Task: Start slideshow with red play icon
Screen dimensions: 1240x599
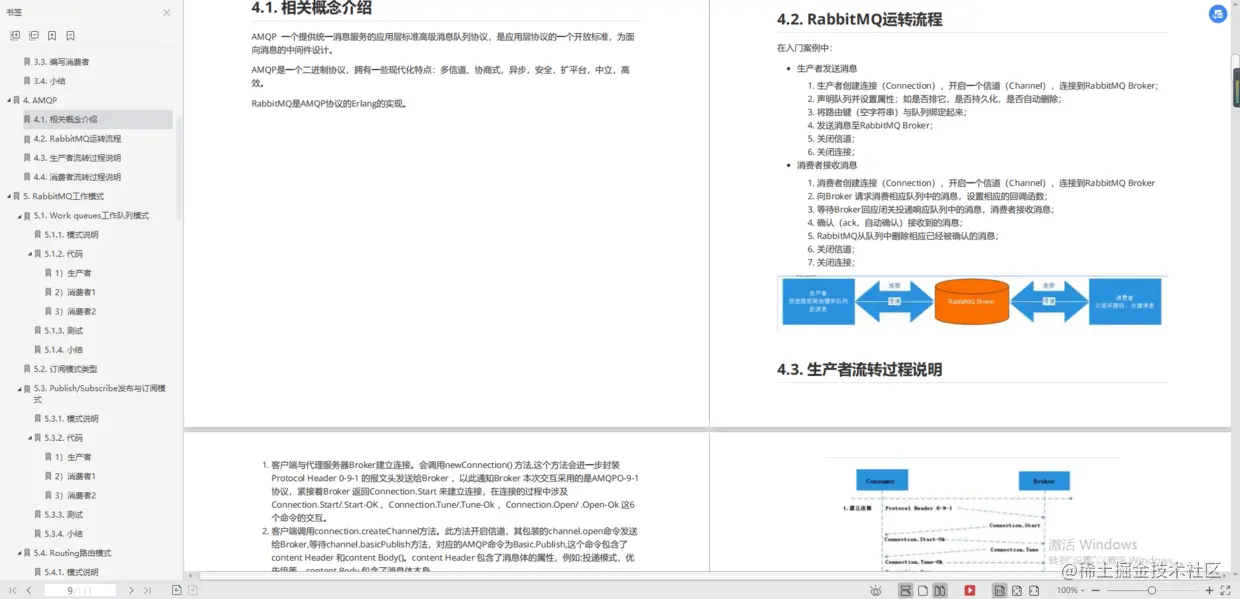Action: (x=970, y=591)
